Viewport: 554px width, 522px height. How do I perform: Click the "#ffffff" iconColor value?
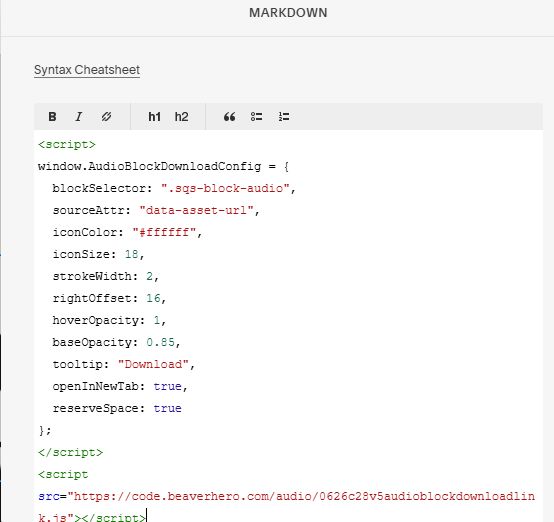coord(164,232)
